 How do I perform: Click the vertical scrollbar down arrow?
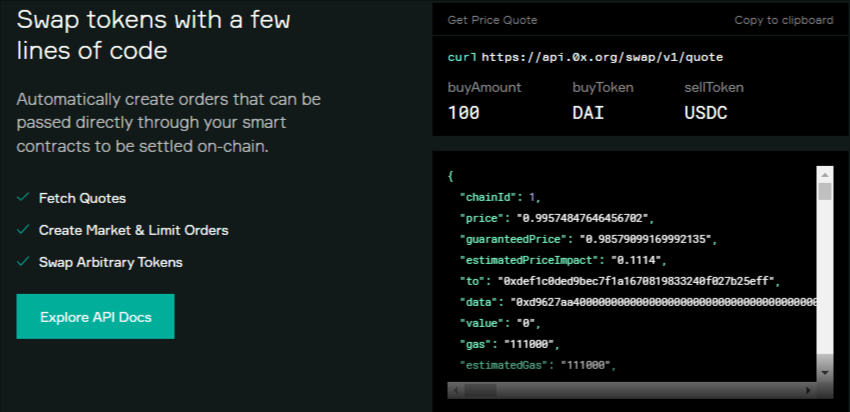[825, 373]
